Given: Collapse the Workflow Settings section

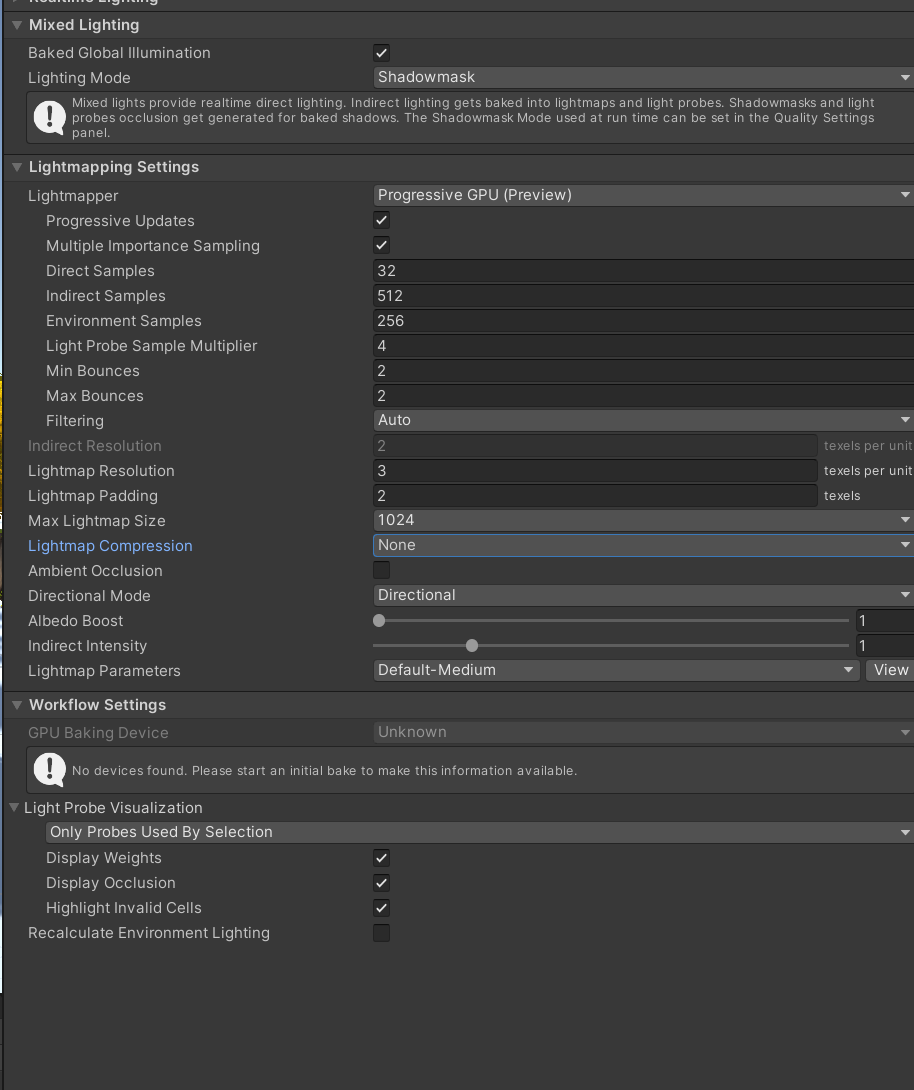Looking at the screenshot, I should click(x=17, y=705).
